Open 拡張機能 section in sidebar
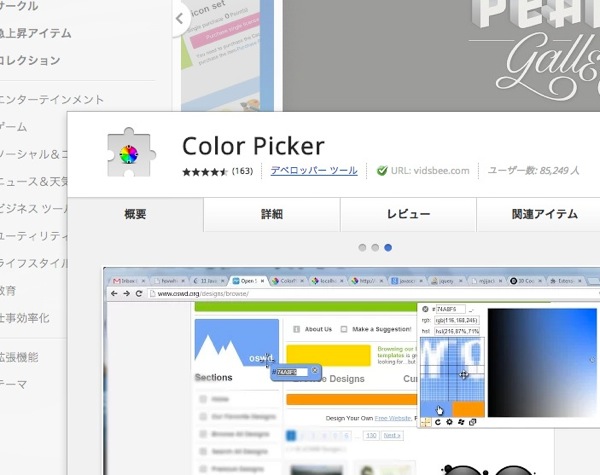Screen dimensions: 600x475 [x=19, y=357]
